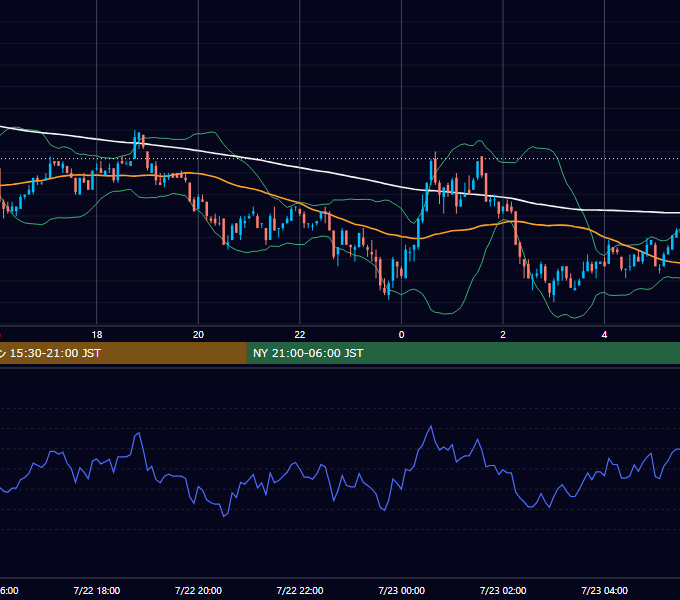This screenshot has width=680, height=600.
Task: Click the 7/22 22:00 date label
Action: click(x=300, y=590)
